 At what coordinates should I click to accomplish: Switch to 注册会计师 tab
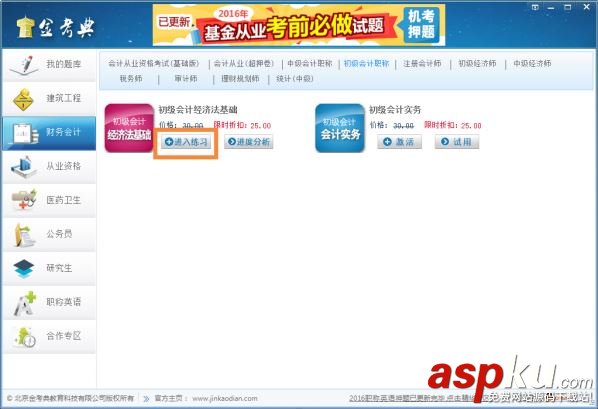coord(422,64)
